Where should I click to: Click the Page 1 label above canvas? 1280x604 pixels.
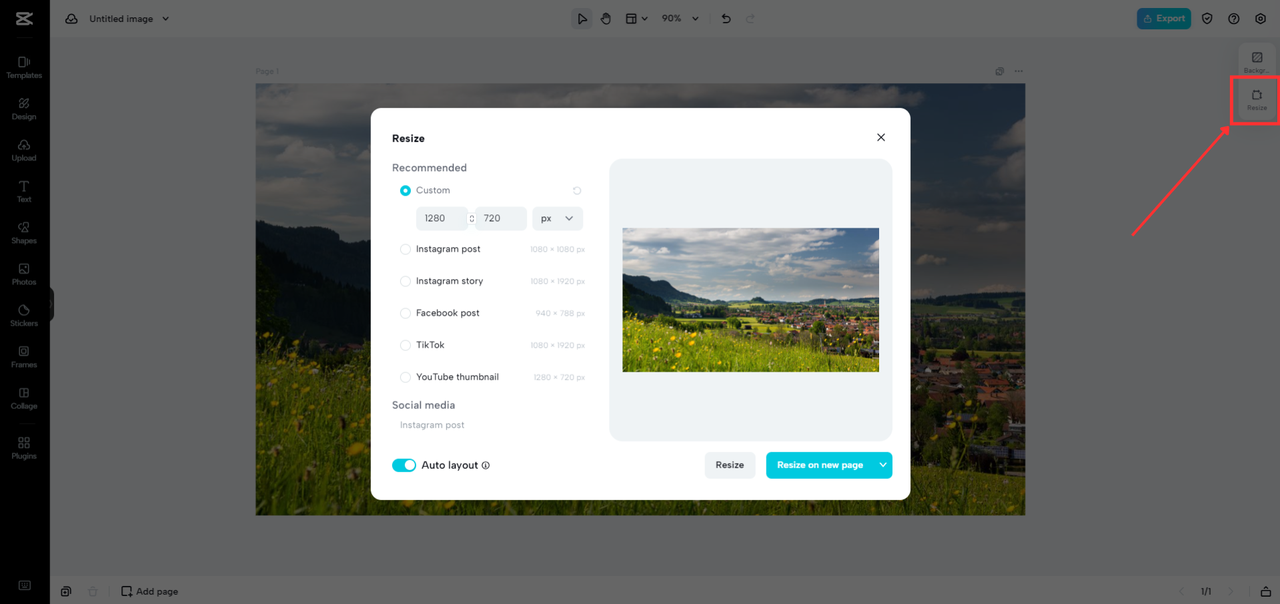267,71
